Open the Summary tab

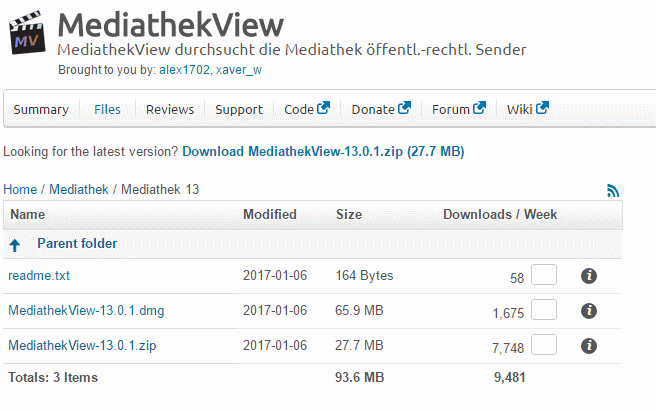tap(41, 110)
